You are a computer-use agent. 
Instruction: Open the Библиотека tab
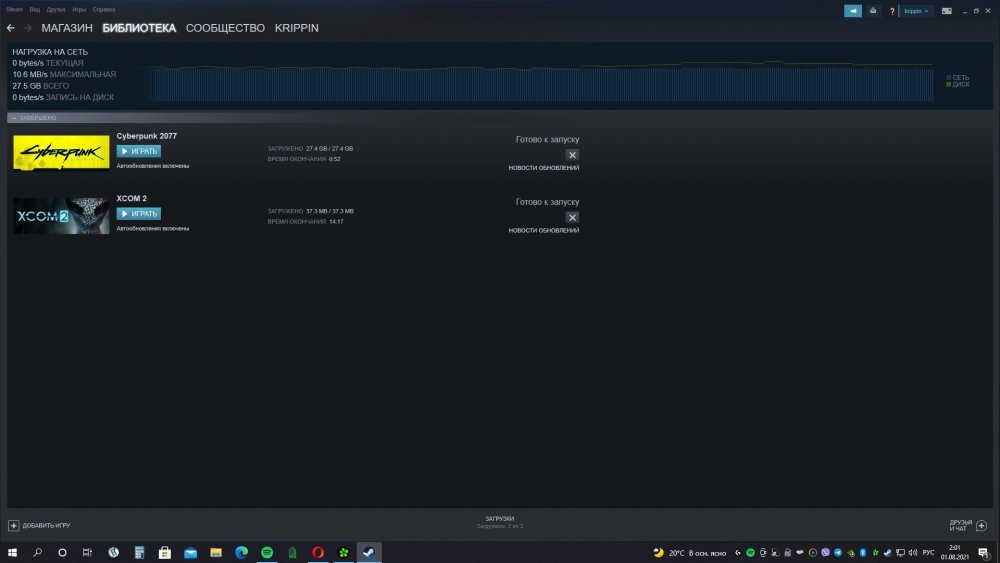click(x=139, y=28)
